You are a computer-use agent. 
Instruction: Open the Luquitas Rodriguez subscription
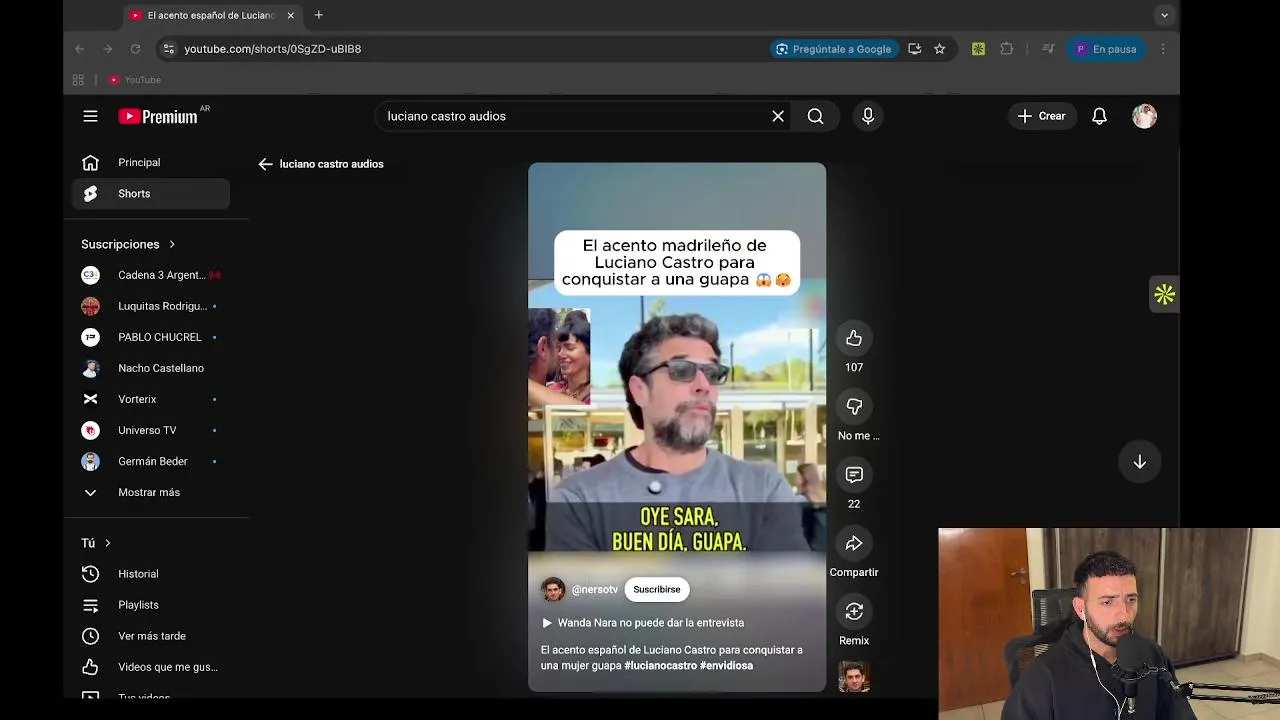click(151, 306)
